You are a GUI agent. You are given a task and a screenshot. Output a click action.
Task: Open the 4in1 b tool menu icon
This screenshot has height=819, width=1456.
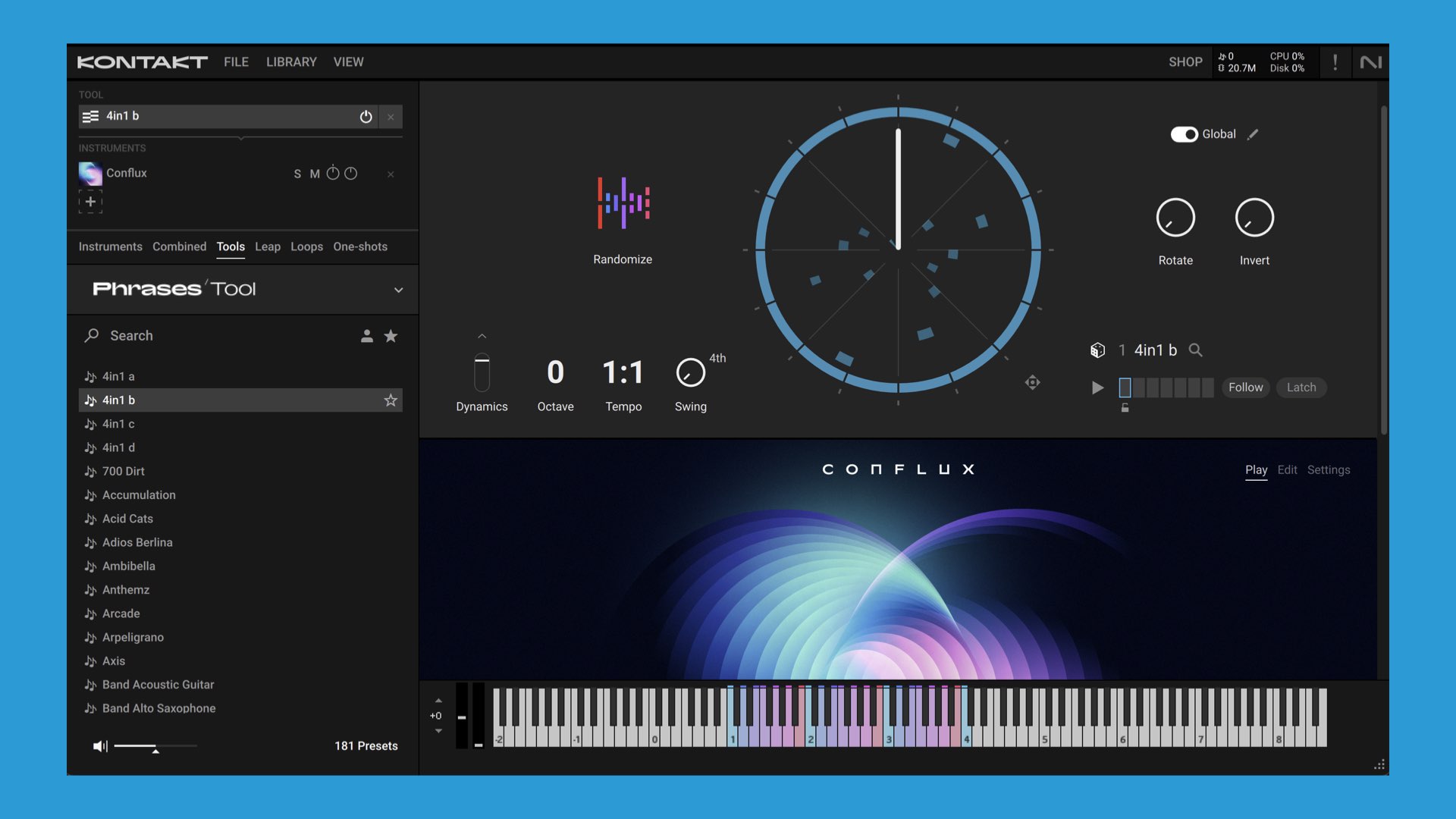[x=90, y=117]
